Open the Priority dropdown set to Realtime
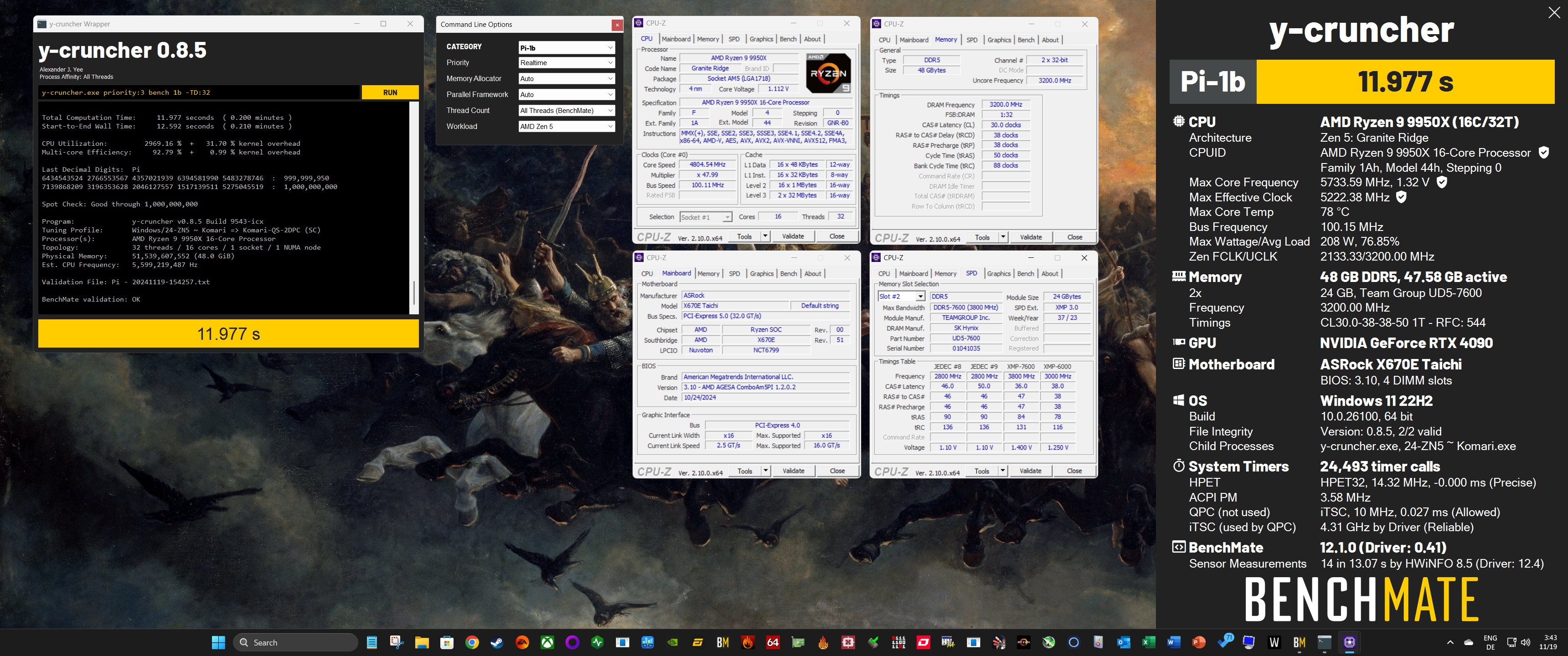Image resolution: width=1568 pixels, height=656 pixels. (566, 63)
